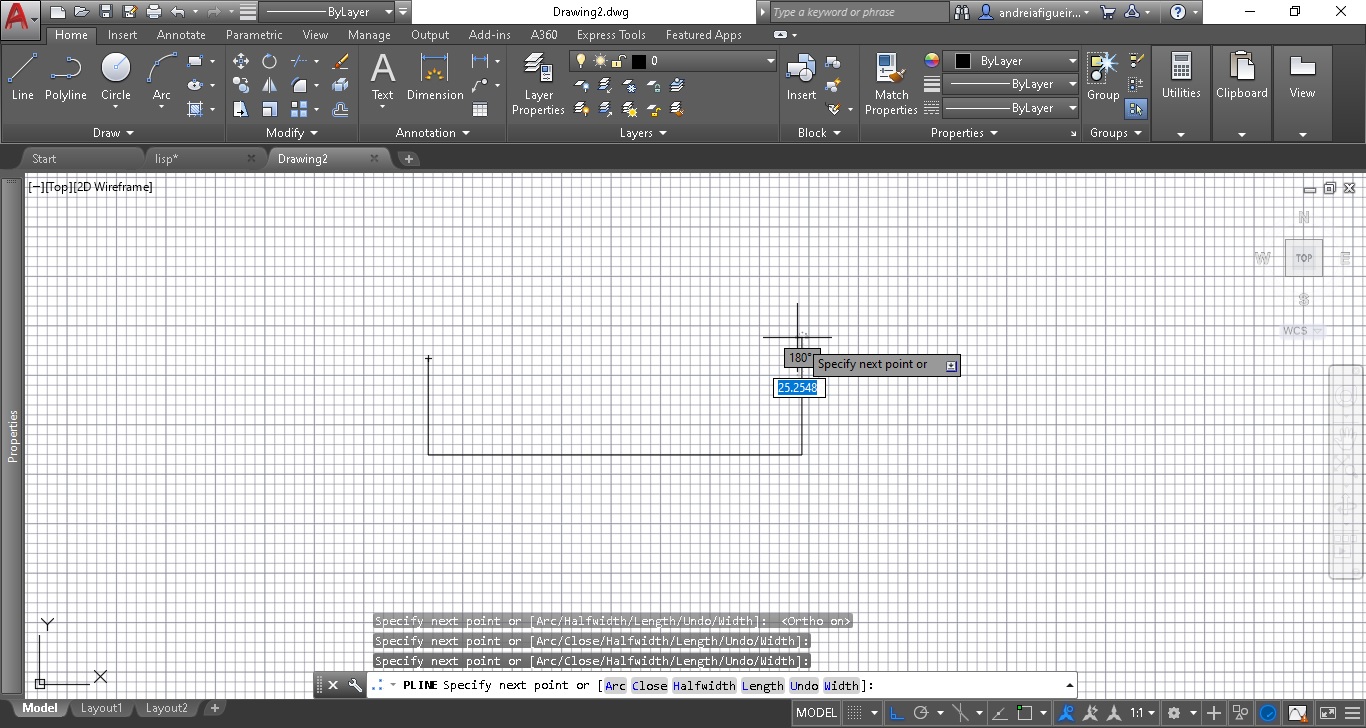Screen dimensions: 1366x728
Task: Insert a Table from Annotation panel
Action: [x=480, y=109]
